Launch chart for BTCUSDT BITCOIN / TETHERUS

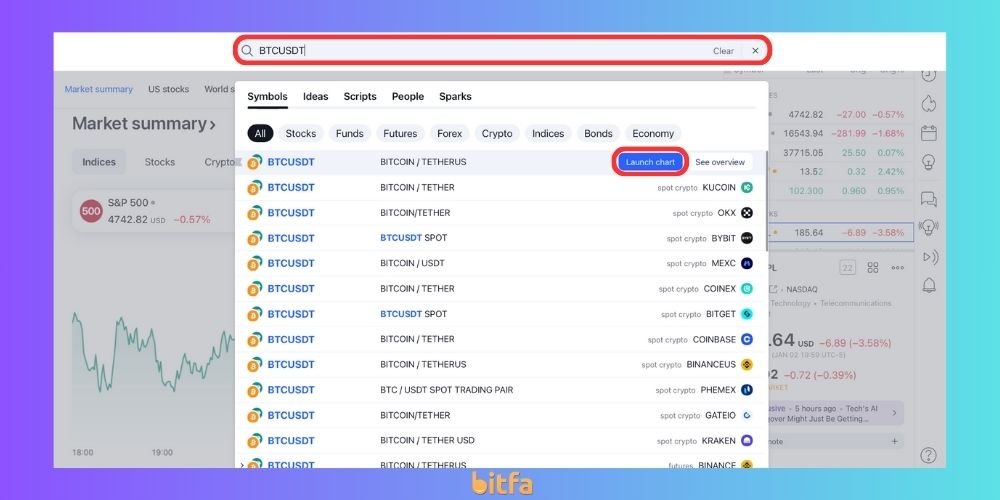click(x=650, y=162)
